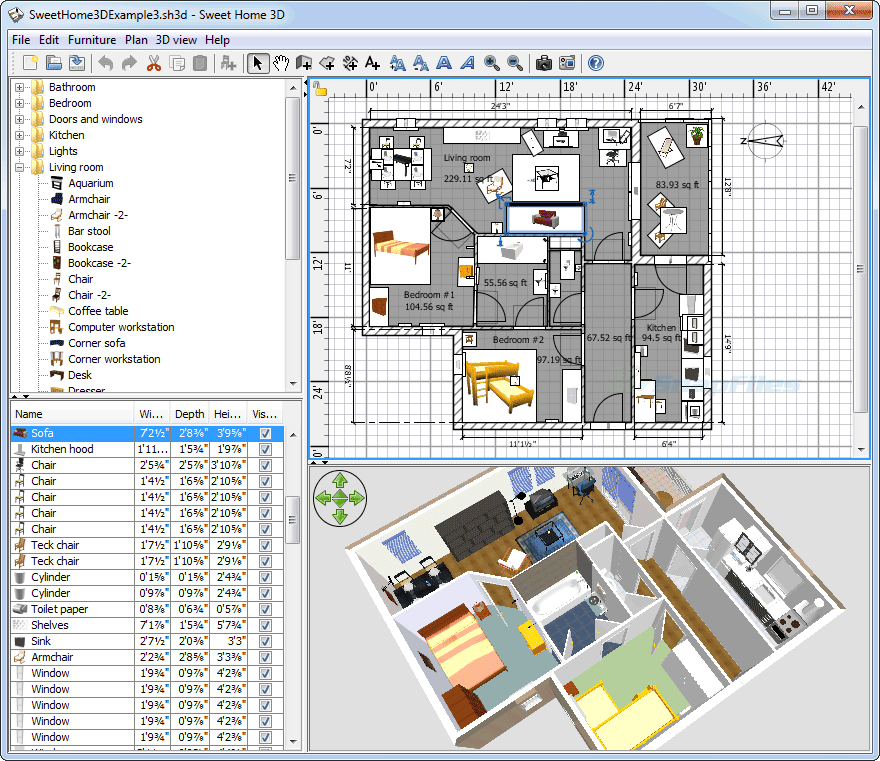880x761 pixels.
Task: Expand the Kitchen catalog folder
Action: [x=20, y=135]
